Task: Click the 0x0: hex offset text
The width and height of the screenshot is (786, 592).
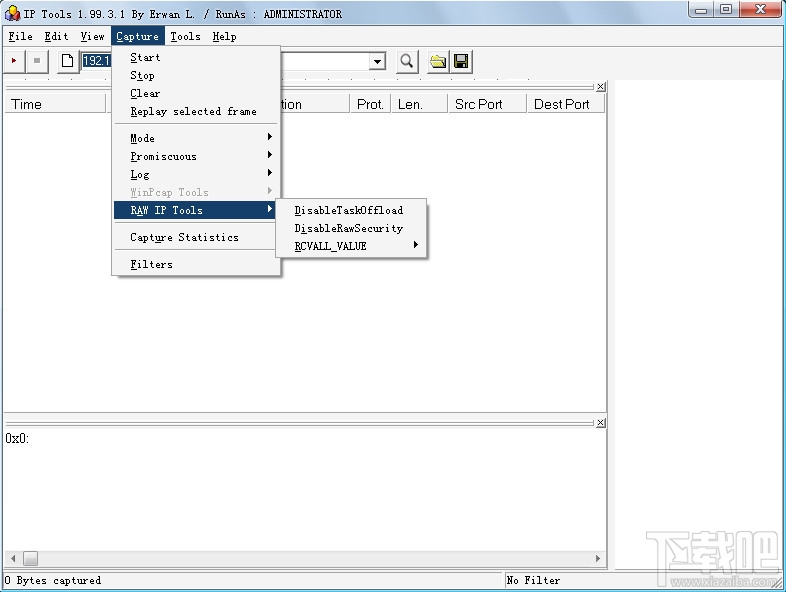Action: [x=17, y=439]
